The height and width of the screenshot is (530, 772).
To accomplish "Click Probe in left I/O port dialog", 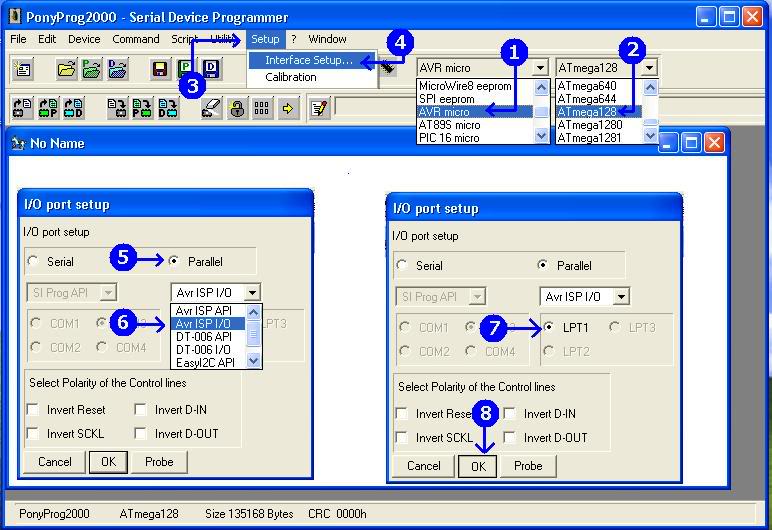I will point(159,462).
